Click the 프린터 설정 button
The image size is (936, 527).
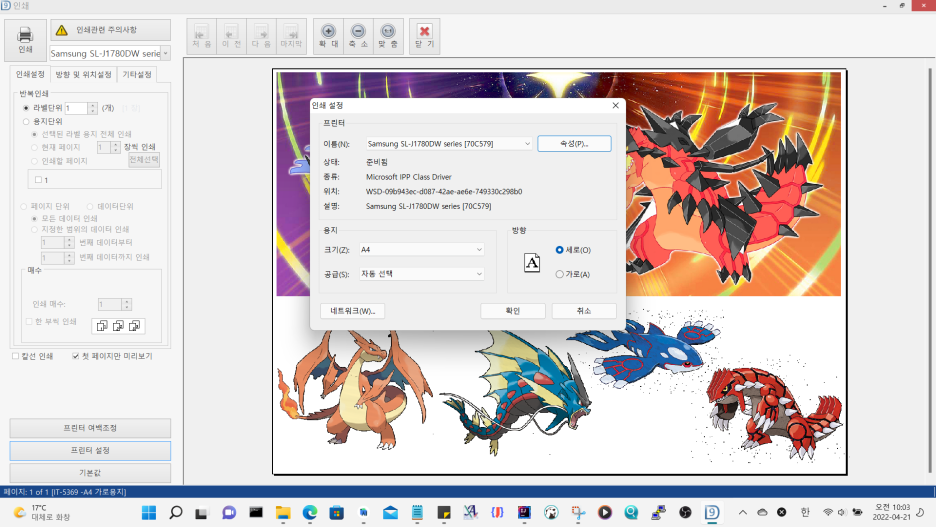tap(90, 451)
